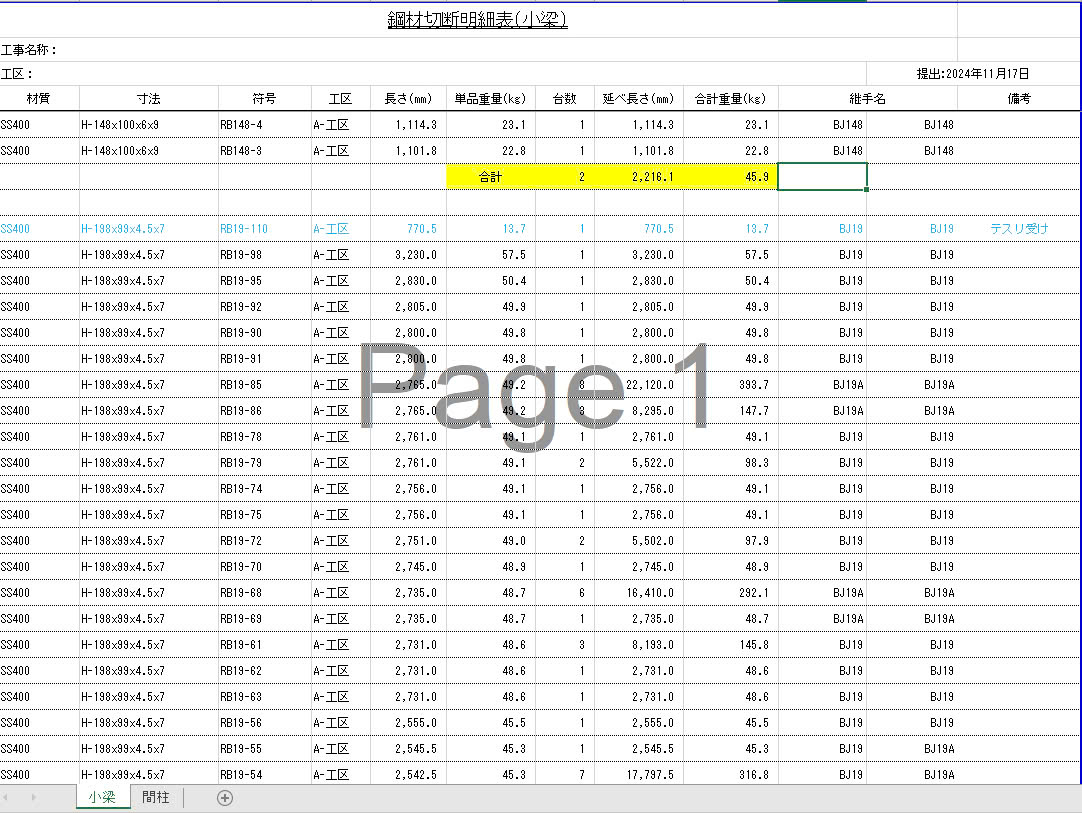Select the 小梁 sheet tab

102,797
